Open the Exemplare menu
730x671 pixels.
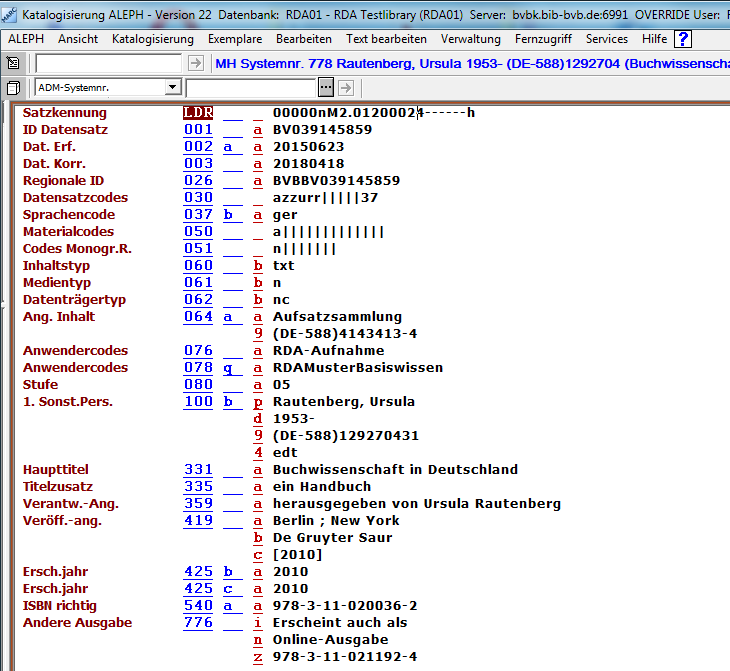tap(235, 39)
